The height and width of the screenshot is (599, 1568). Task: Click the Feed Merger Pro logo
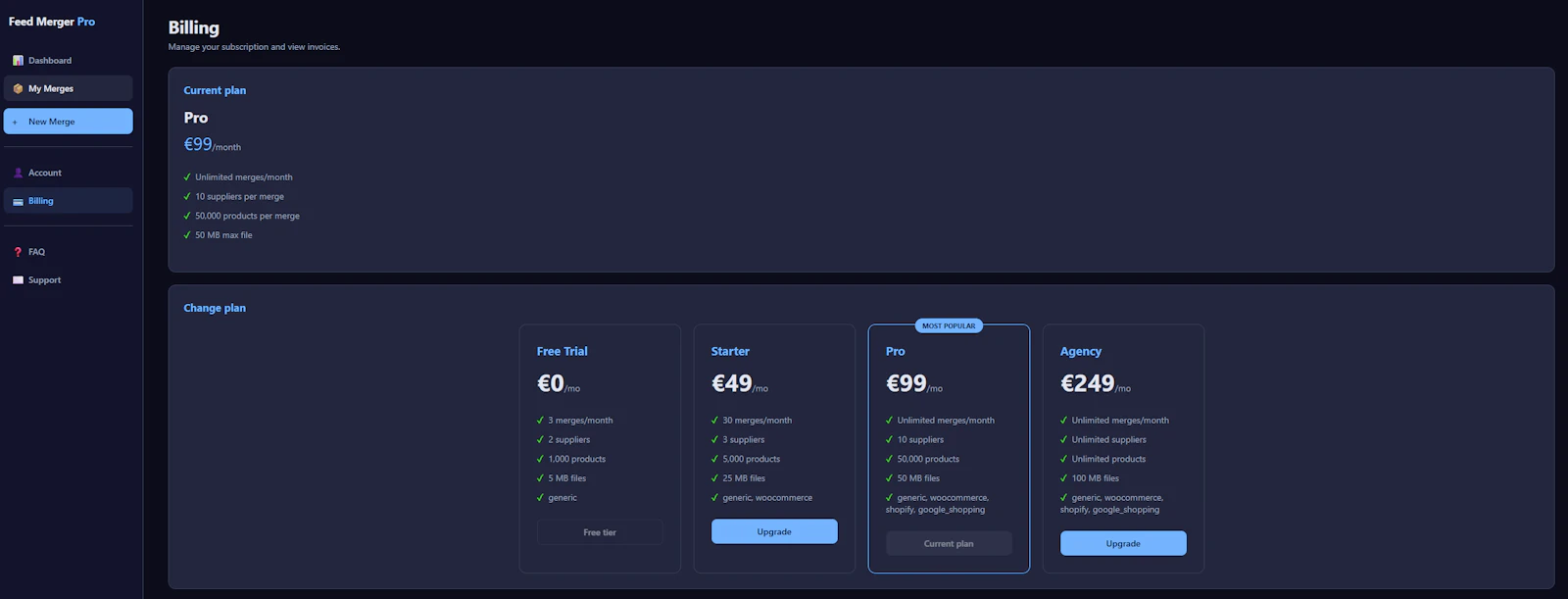[52, 22]
